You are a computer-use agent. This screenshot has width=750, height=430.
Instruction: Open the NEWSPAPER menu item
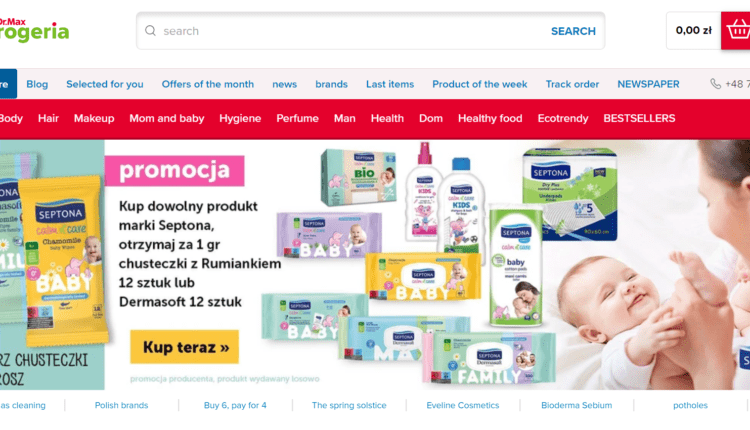coord(648,84)
